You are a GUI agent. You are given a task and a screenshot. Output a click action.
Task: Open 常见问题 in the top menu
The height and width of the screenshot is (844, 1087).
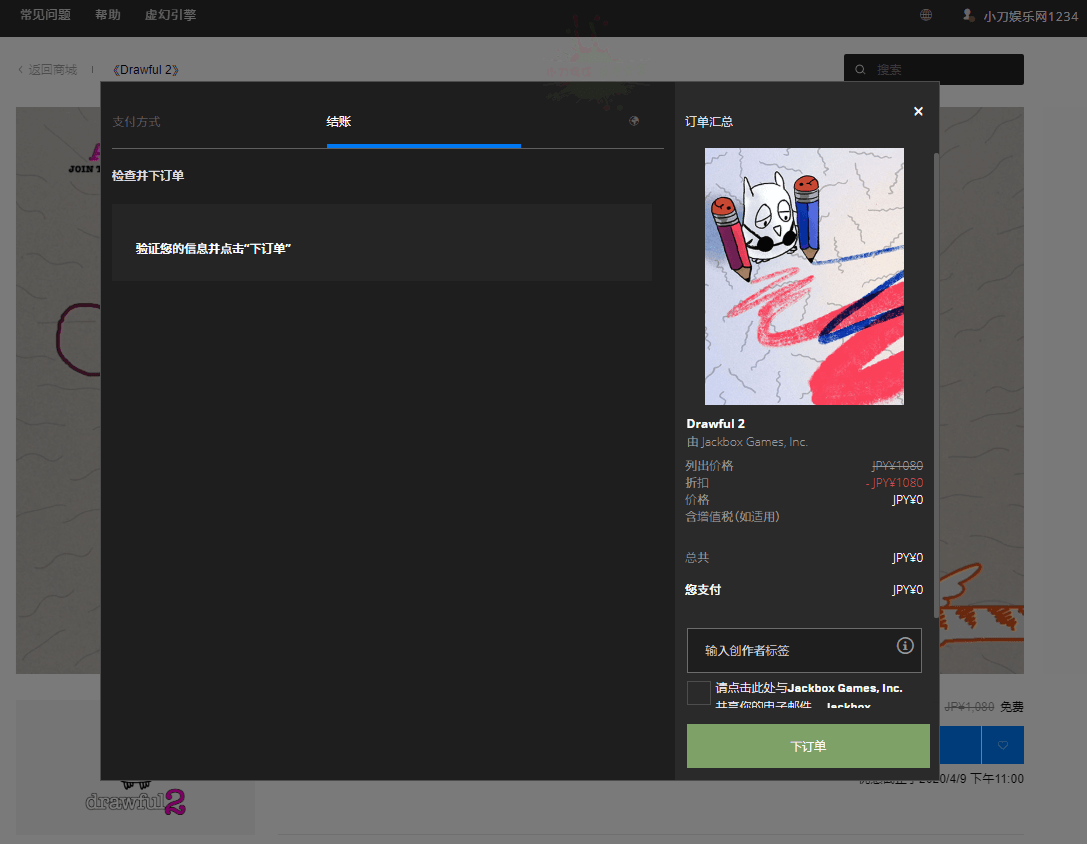(x=44, y=15)
